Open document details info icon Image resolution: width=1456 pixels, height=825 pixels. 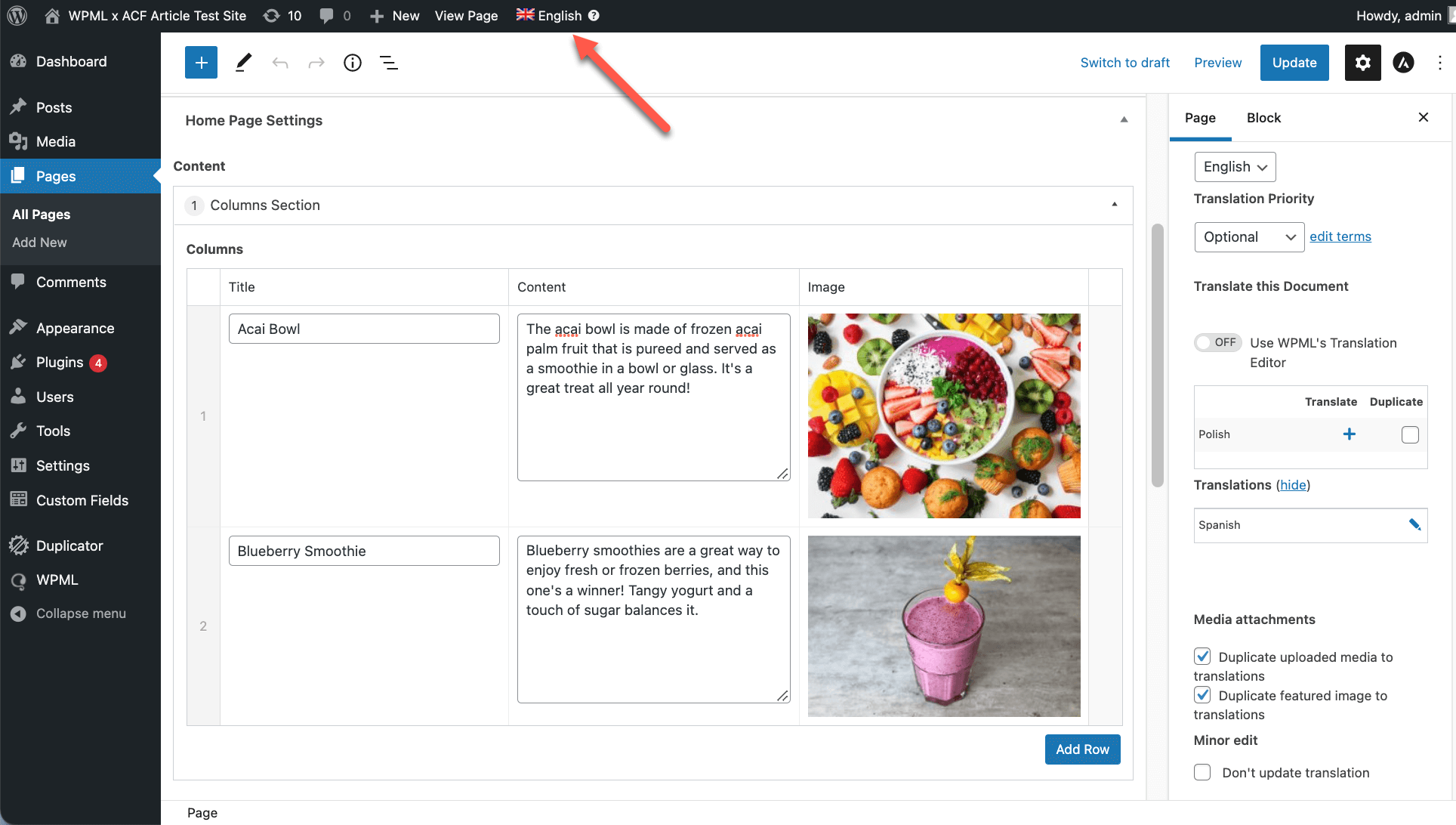(353, 63)
